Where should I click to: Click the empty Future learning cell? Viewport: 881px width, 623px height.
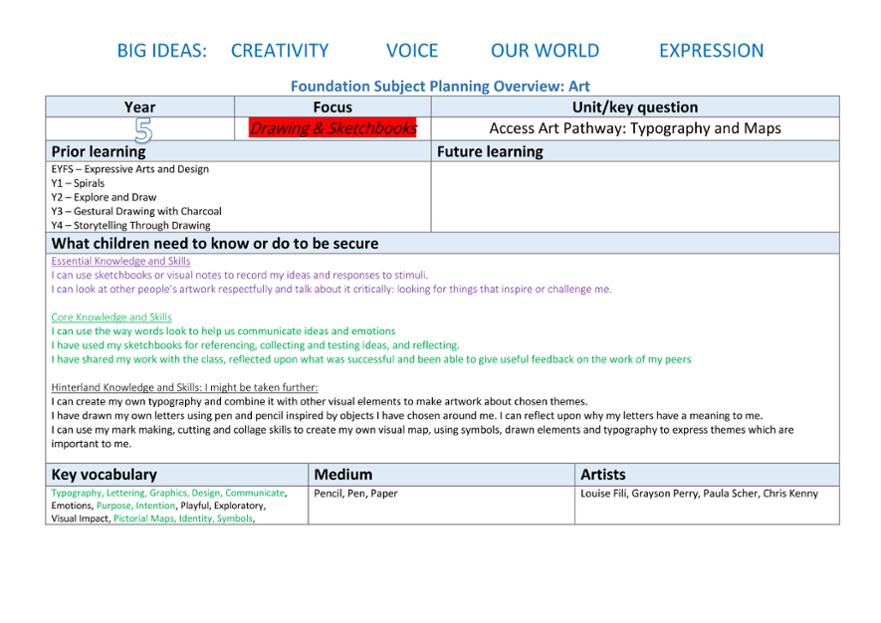[635, 197]
